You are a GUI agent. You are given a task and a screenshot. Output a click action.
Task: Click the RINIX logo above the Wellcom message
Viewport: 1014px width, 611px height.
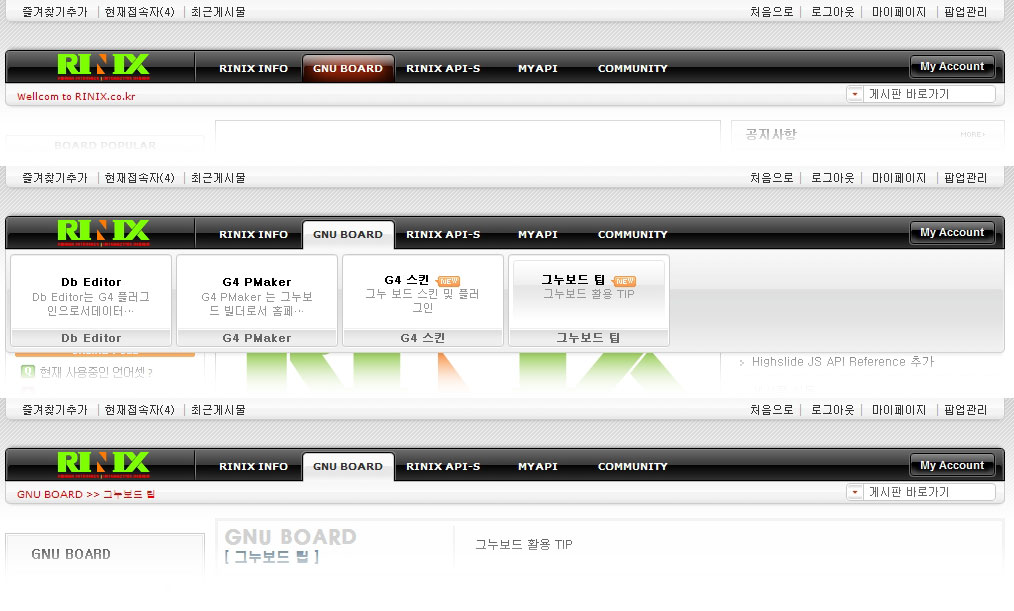(x=103, y=67)
